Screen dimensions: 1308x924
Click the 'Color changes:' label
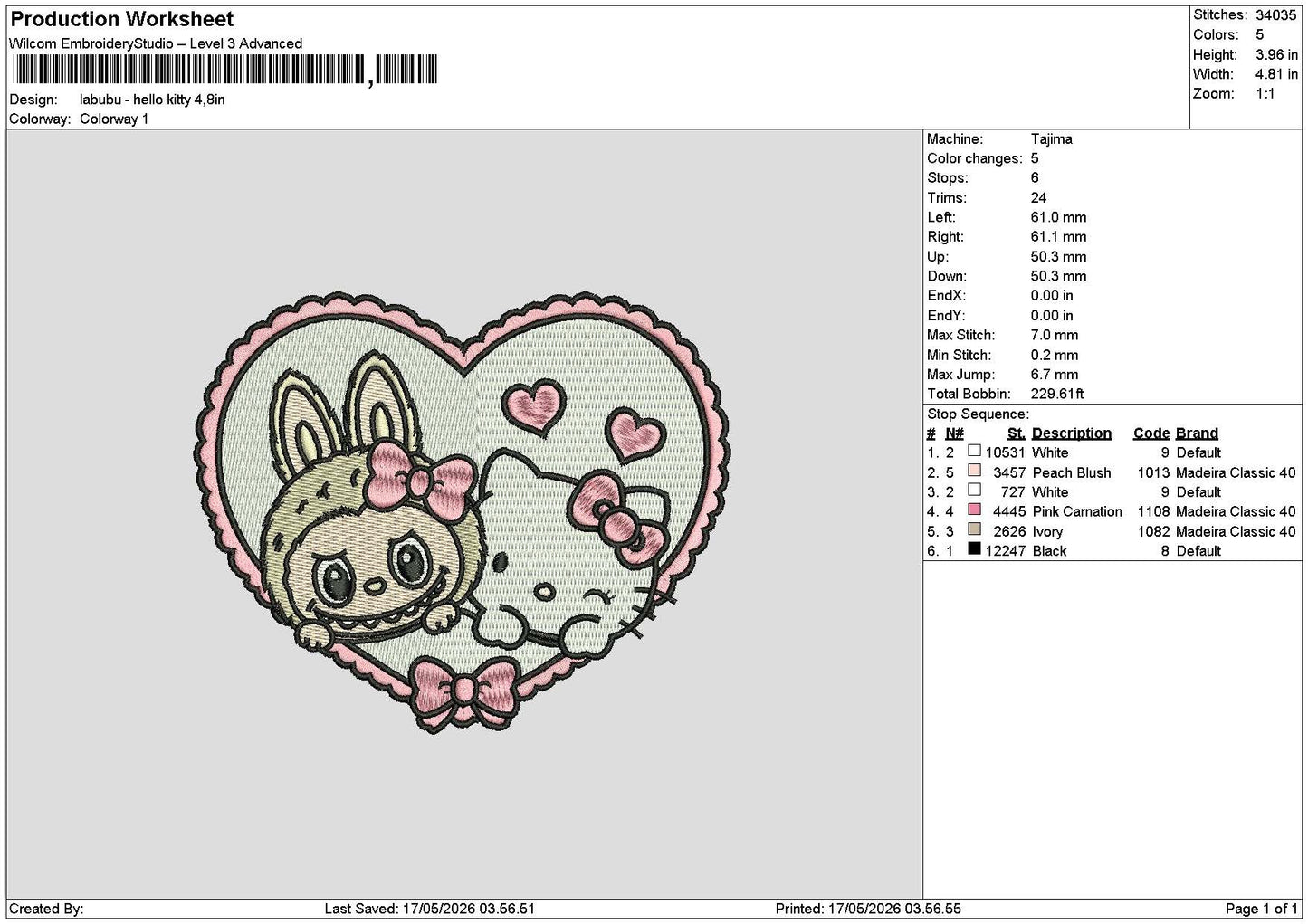coord(975,158)
